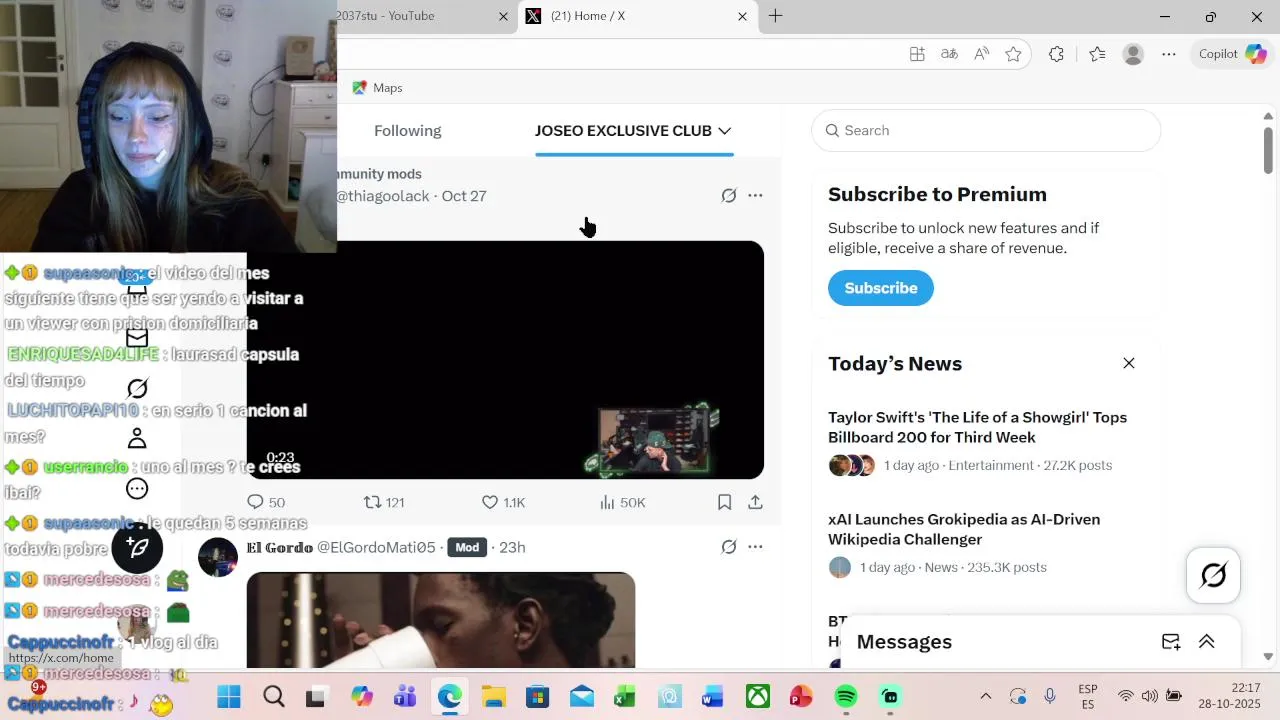Open the Windows Start menu

[x=229, y=697]
